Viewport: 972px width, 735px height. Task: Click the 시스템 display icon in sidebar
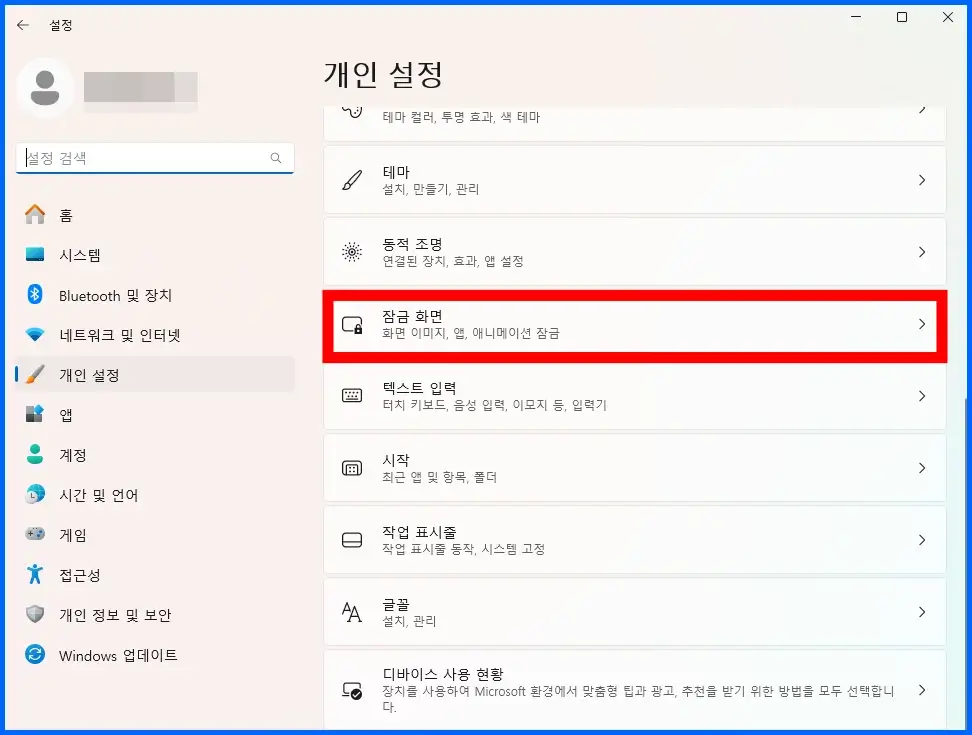[35, 255]
